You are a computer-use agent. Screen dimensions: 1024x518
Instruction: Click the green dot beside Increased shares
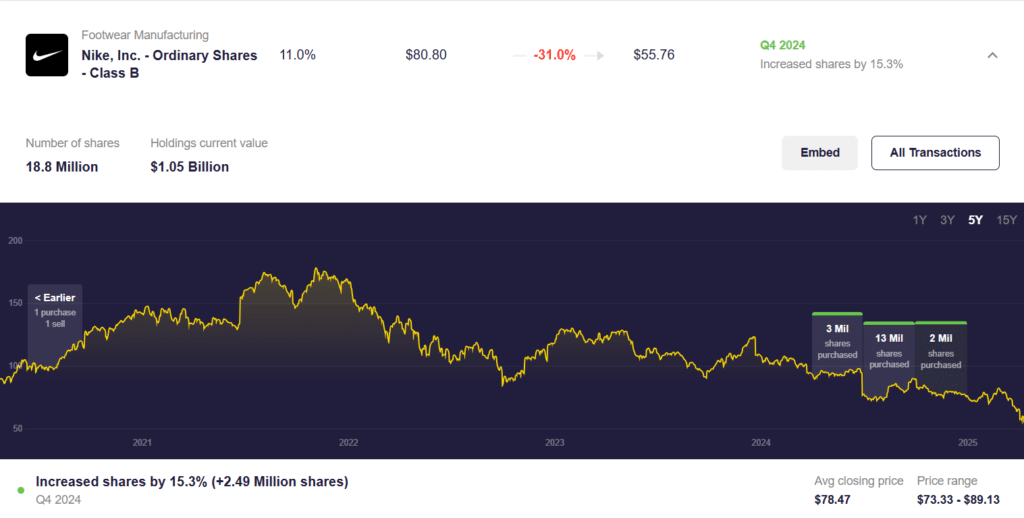coord(21,490)
